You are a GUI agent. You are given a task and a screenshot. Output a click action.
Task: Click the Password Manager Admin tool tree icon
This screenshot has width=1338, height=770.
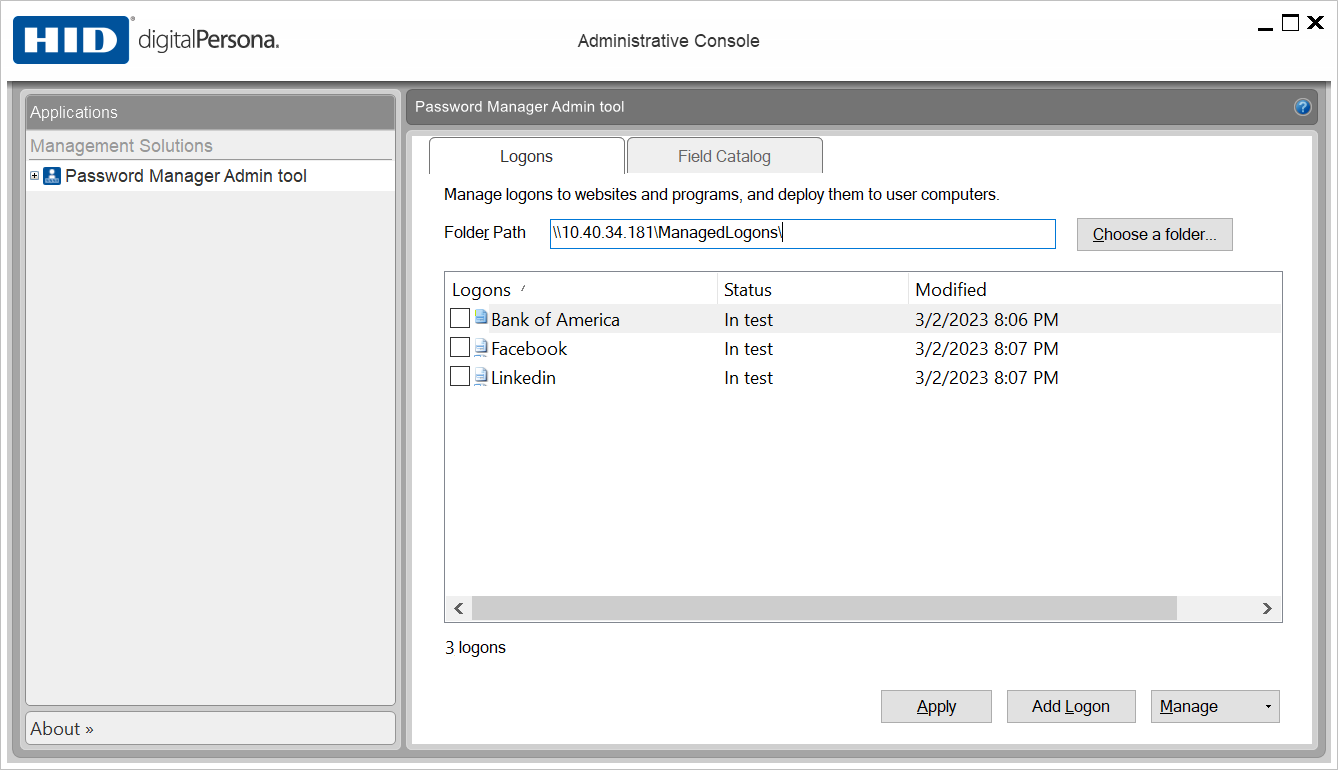52,176
